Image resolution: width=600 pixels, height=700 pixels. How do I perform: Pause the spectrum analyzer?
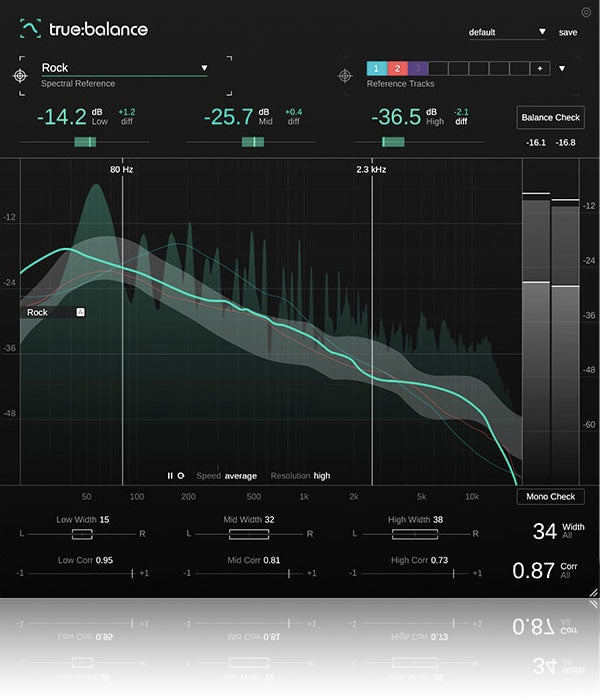click(170, 475)
